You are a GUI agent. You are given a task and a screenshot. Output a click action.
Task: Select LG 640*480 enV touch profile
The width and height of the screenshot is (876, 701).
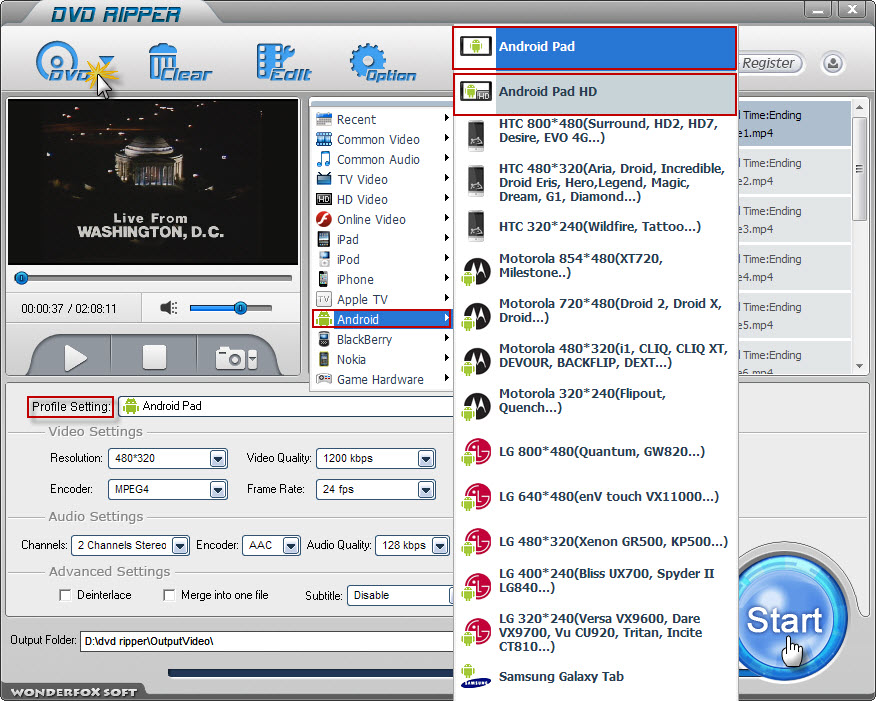click(x=594, y=497)
